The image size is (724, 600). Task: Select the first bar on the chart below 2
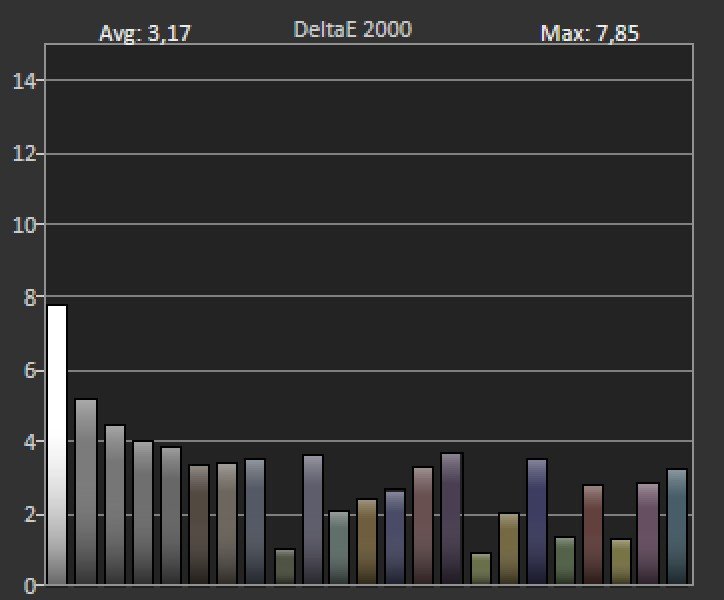[285, 566]
